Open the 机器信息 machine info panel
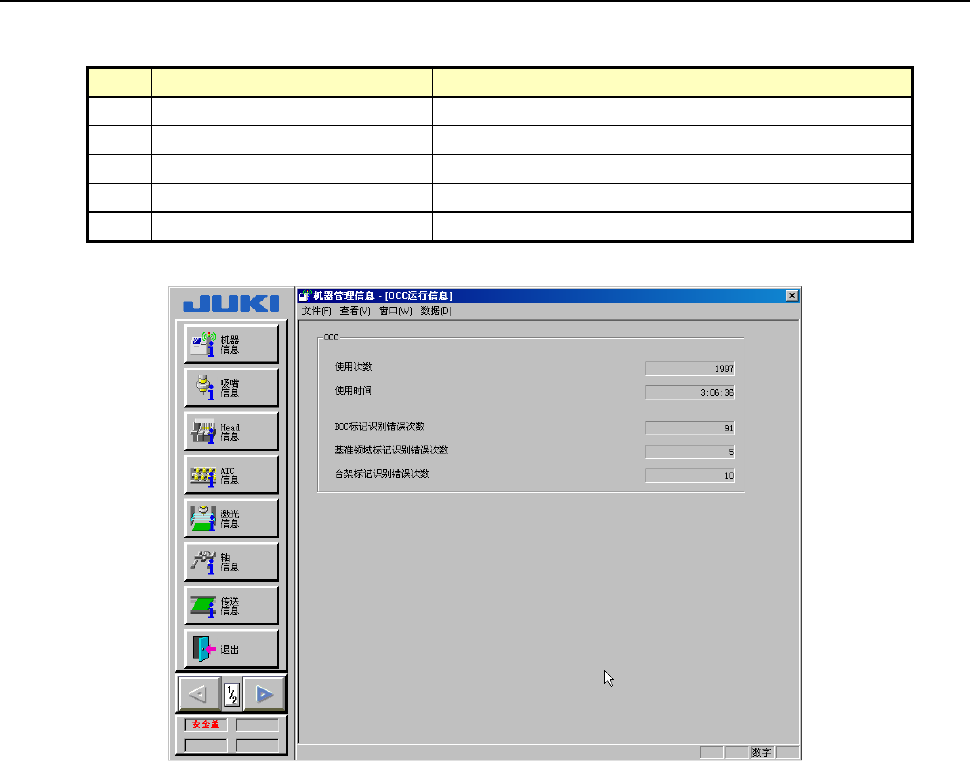 [x=231, y=344]
